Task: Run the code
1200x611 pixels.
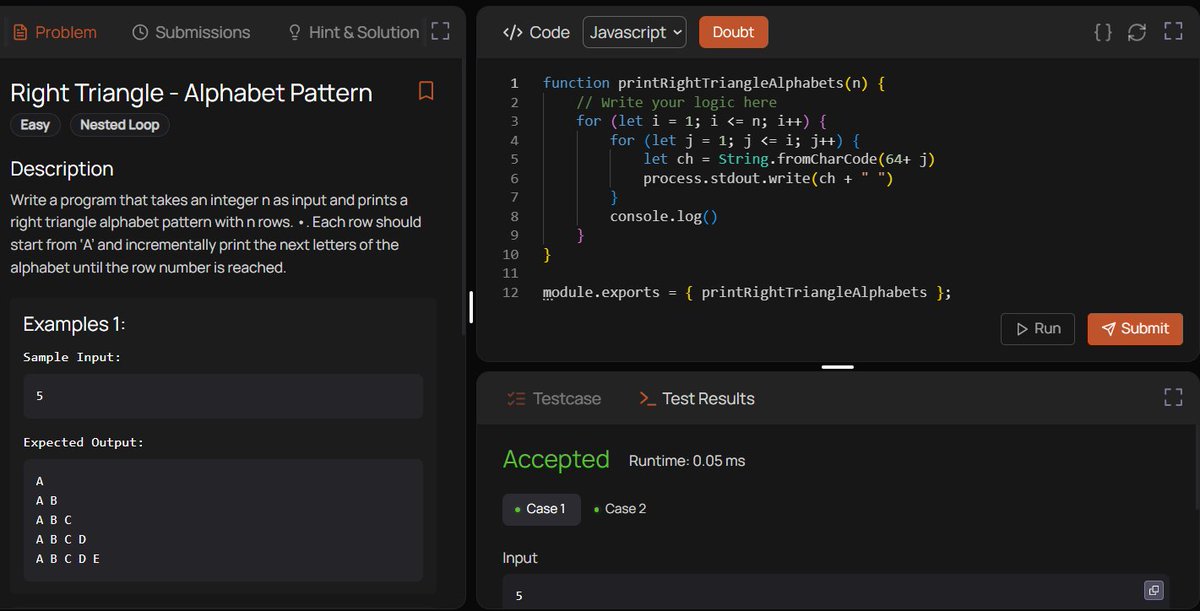Action: 1038,329
